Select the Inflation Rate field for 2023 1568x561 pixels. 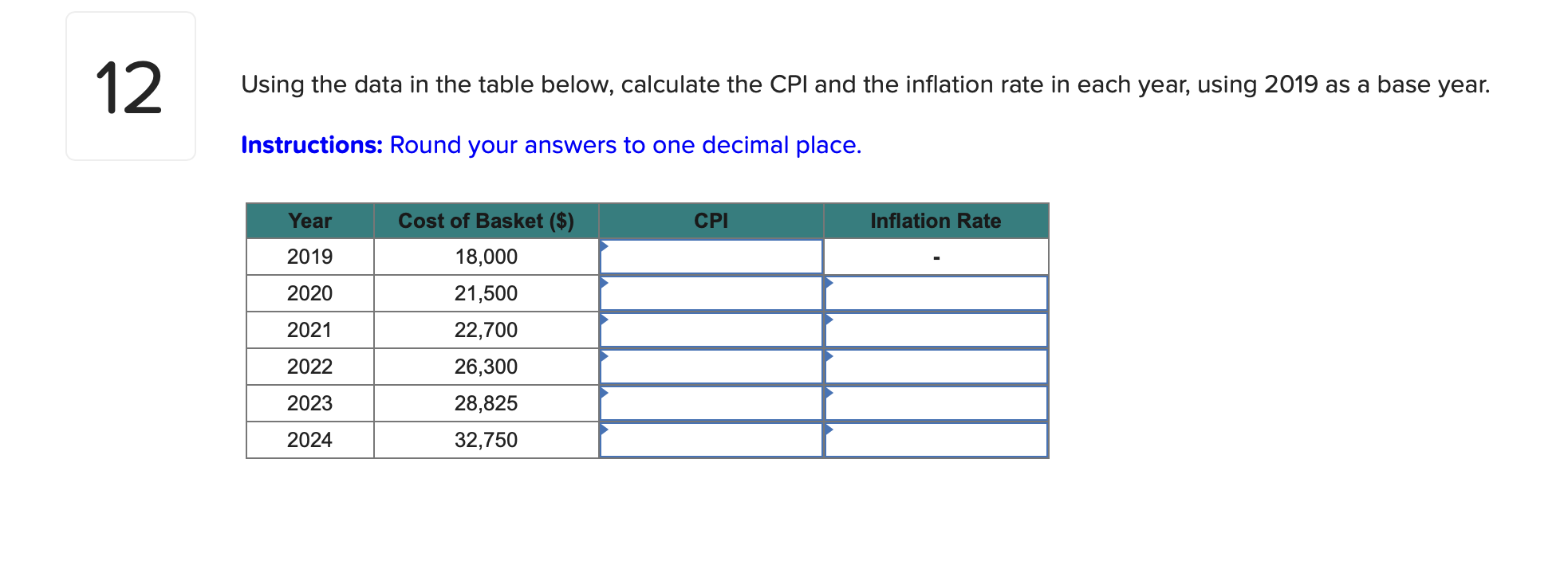tap(936, 403)
